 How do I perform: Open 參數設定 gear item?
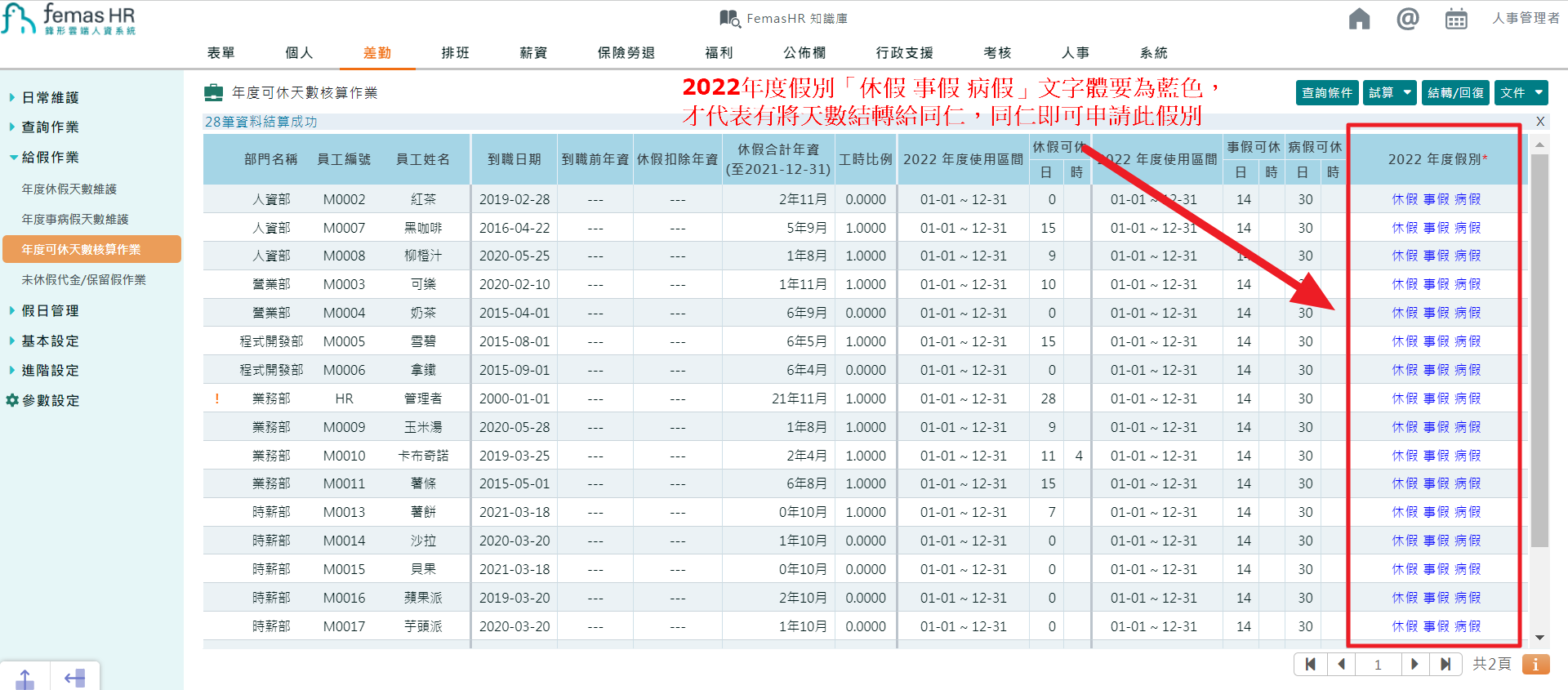click(43, 400)
